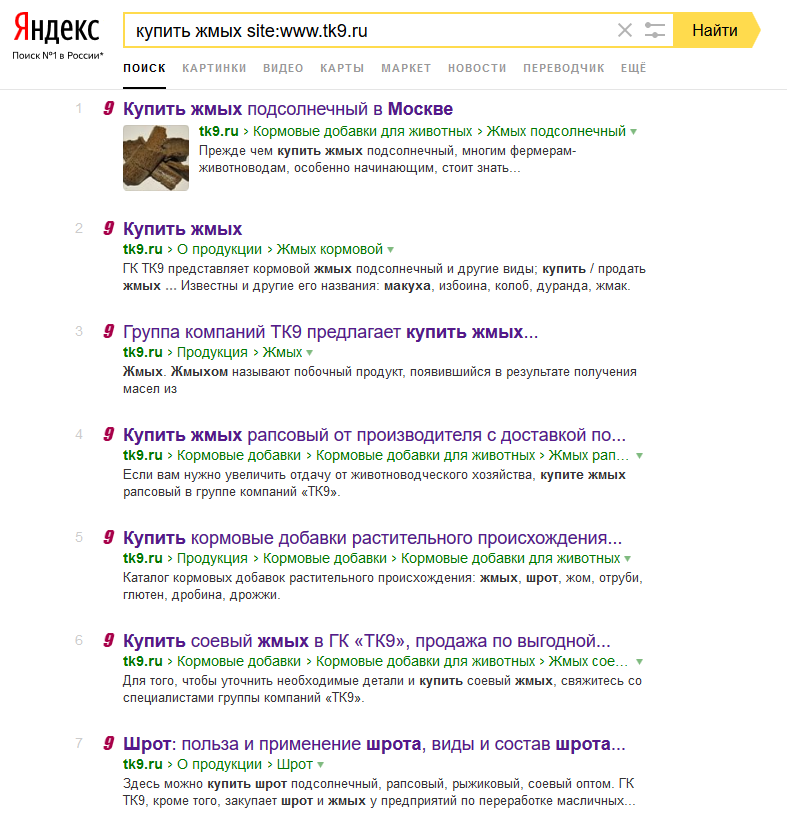Click tk9.ru domain in the Шрот result

click(x=143, y=764)
